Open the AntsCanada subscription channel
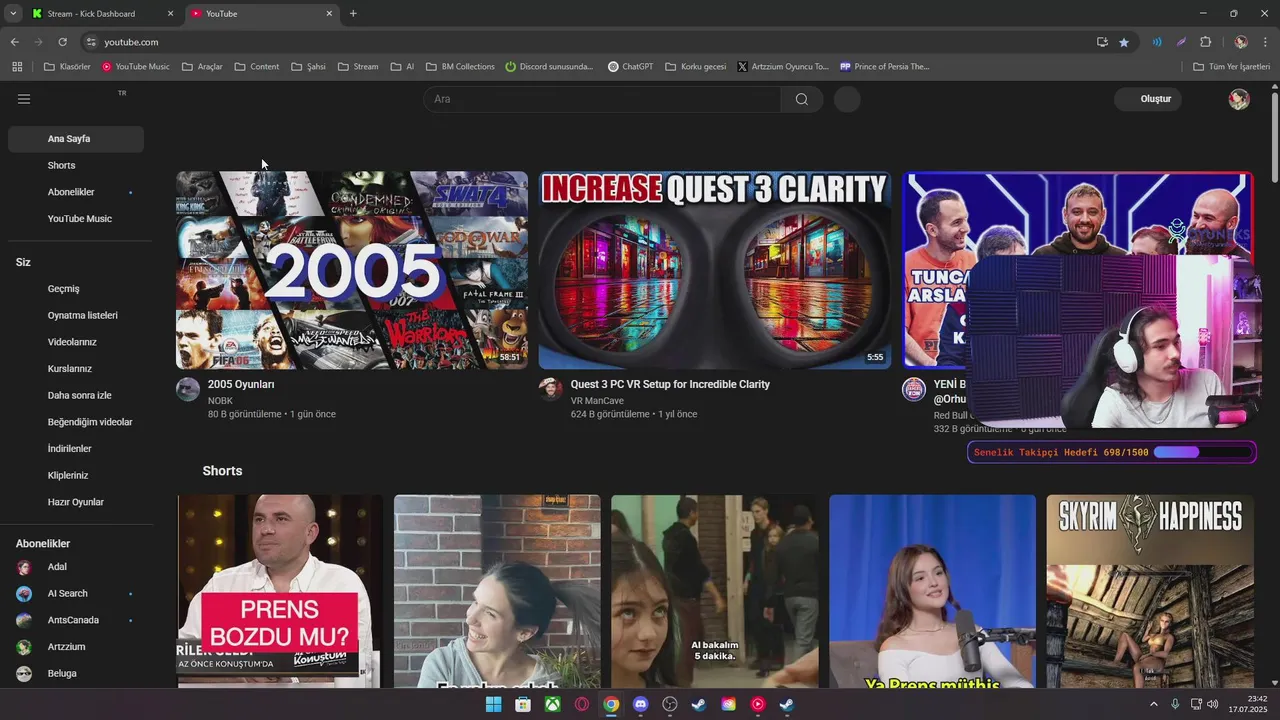The width and height of the screenshot is (1280, 720). click(x=76, y=620)
